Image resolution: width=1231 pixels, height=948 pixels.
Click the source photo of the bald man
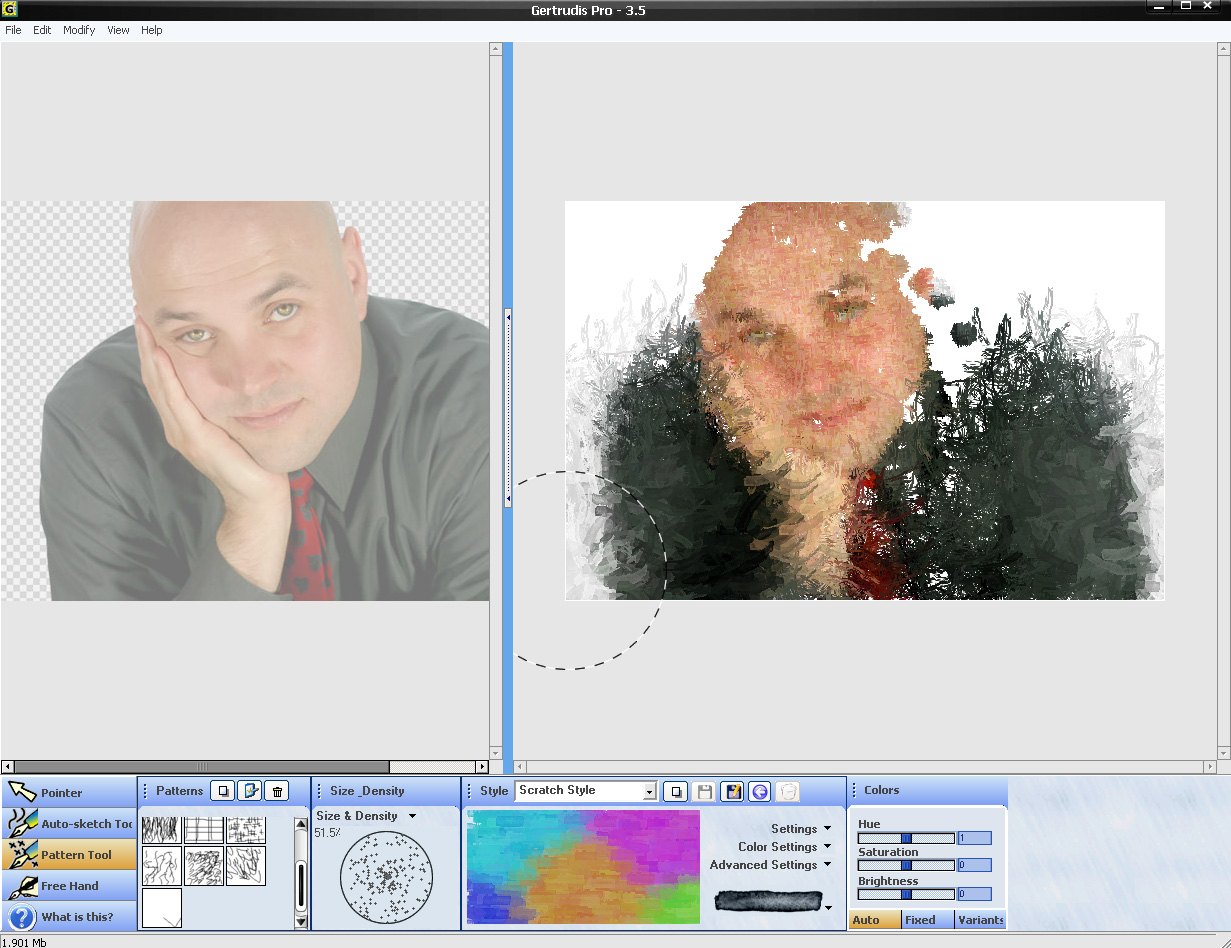(245, 401)
